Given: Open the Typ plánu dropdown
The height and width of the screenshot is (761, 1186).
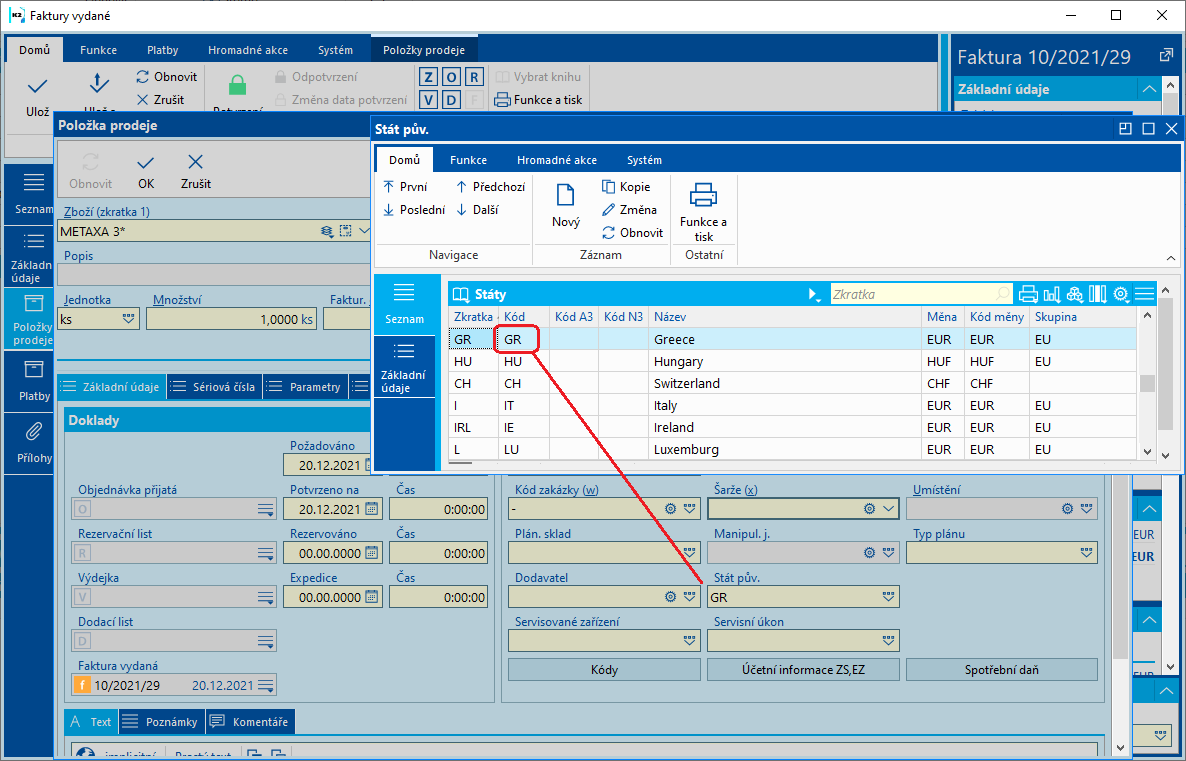Looking at the screenshot, I should click(x=1086, y=553).
